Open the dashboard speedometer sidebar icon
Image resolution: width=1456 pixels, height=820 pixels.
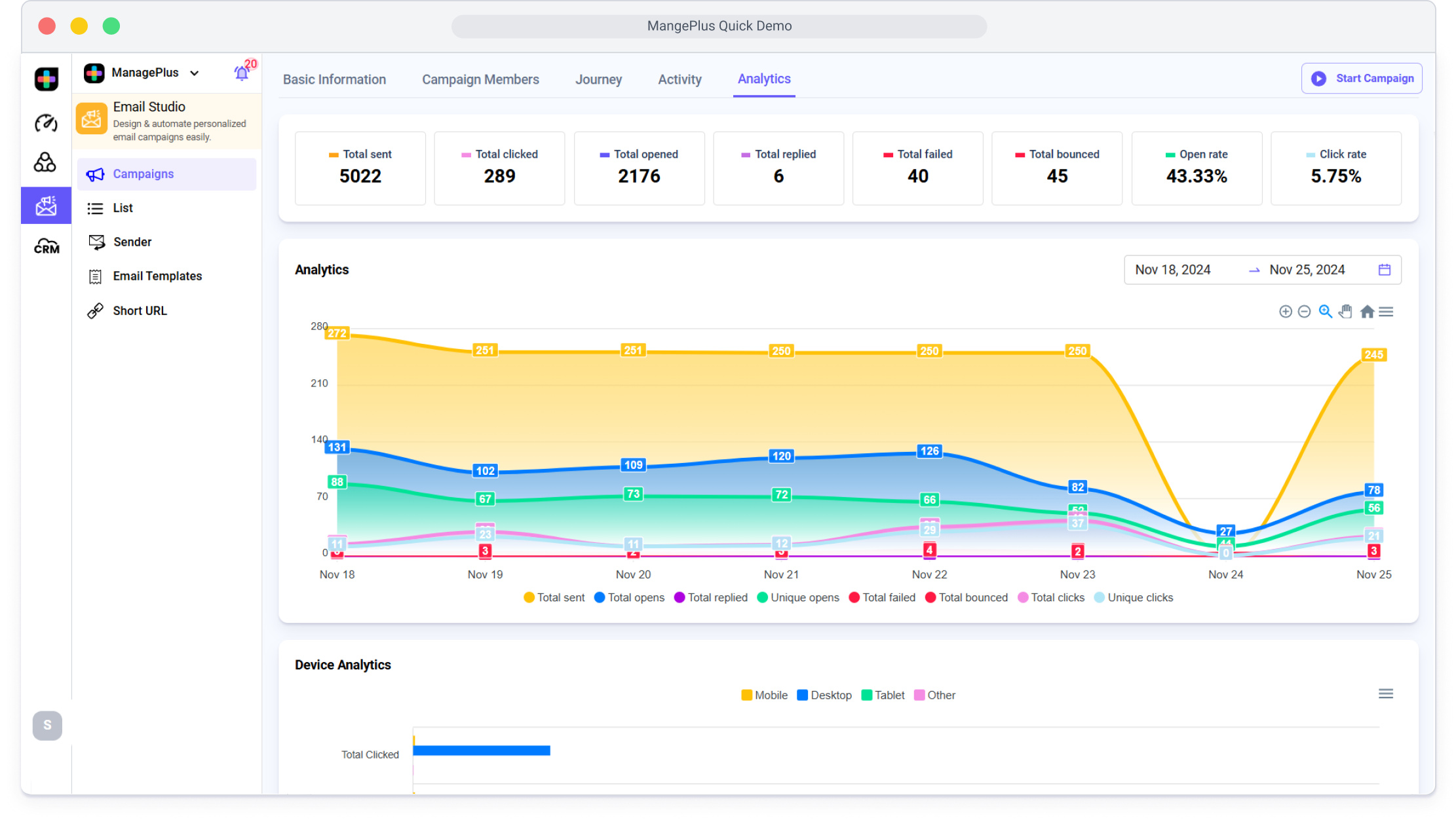(x=46, y=122)
